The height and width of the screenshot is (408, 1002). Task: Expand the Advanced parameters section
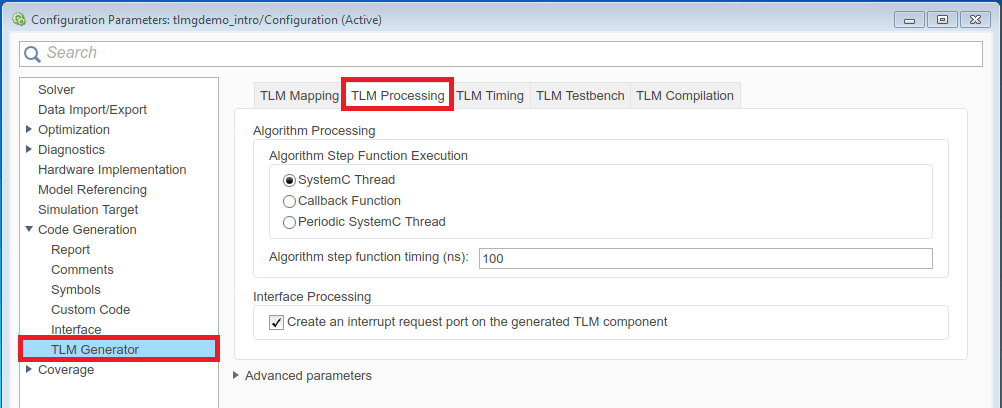pos(237,376)
